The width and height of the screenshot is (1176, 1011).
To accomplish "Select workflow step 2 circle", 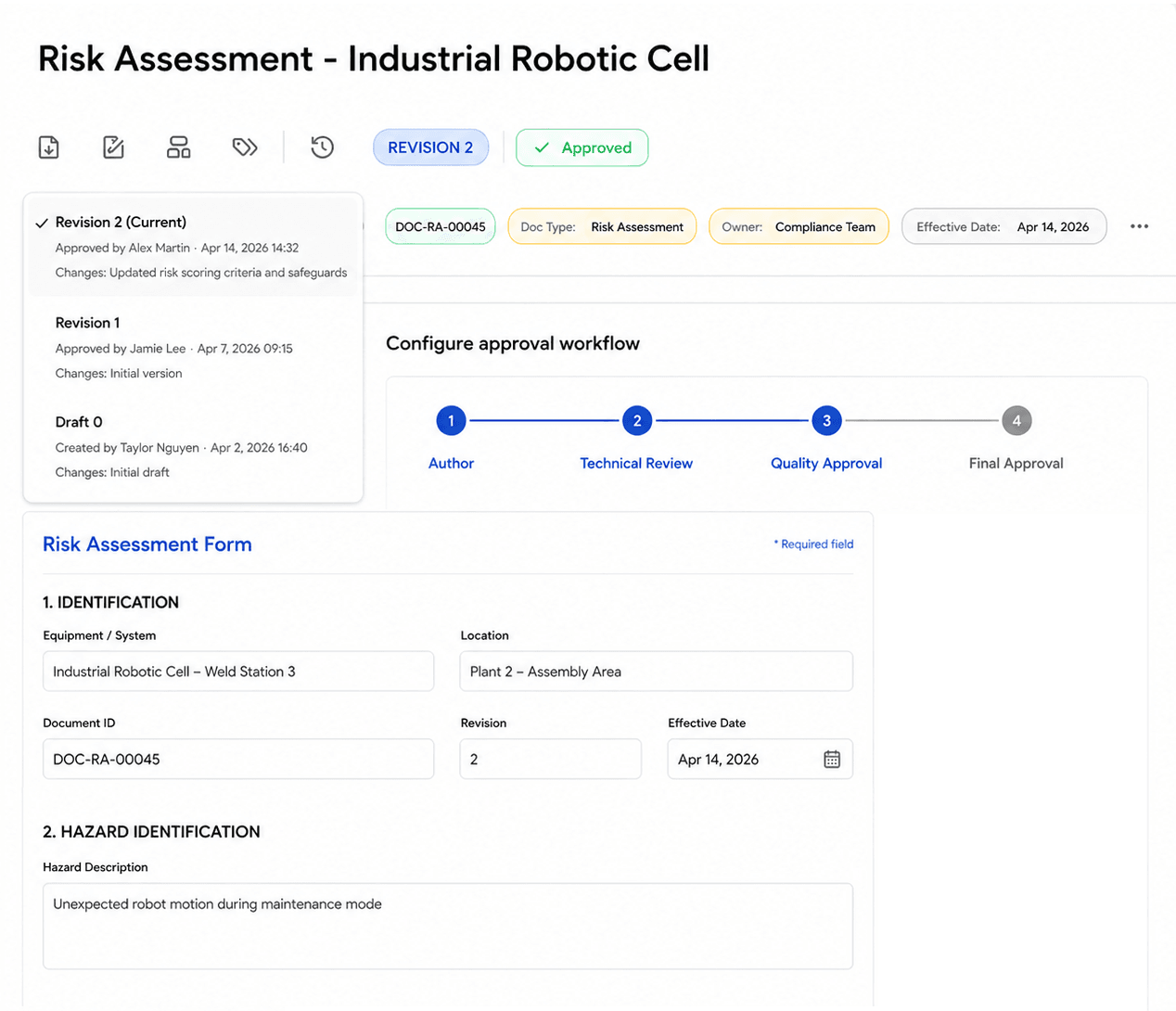I will point(637,421).
